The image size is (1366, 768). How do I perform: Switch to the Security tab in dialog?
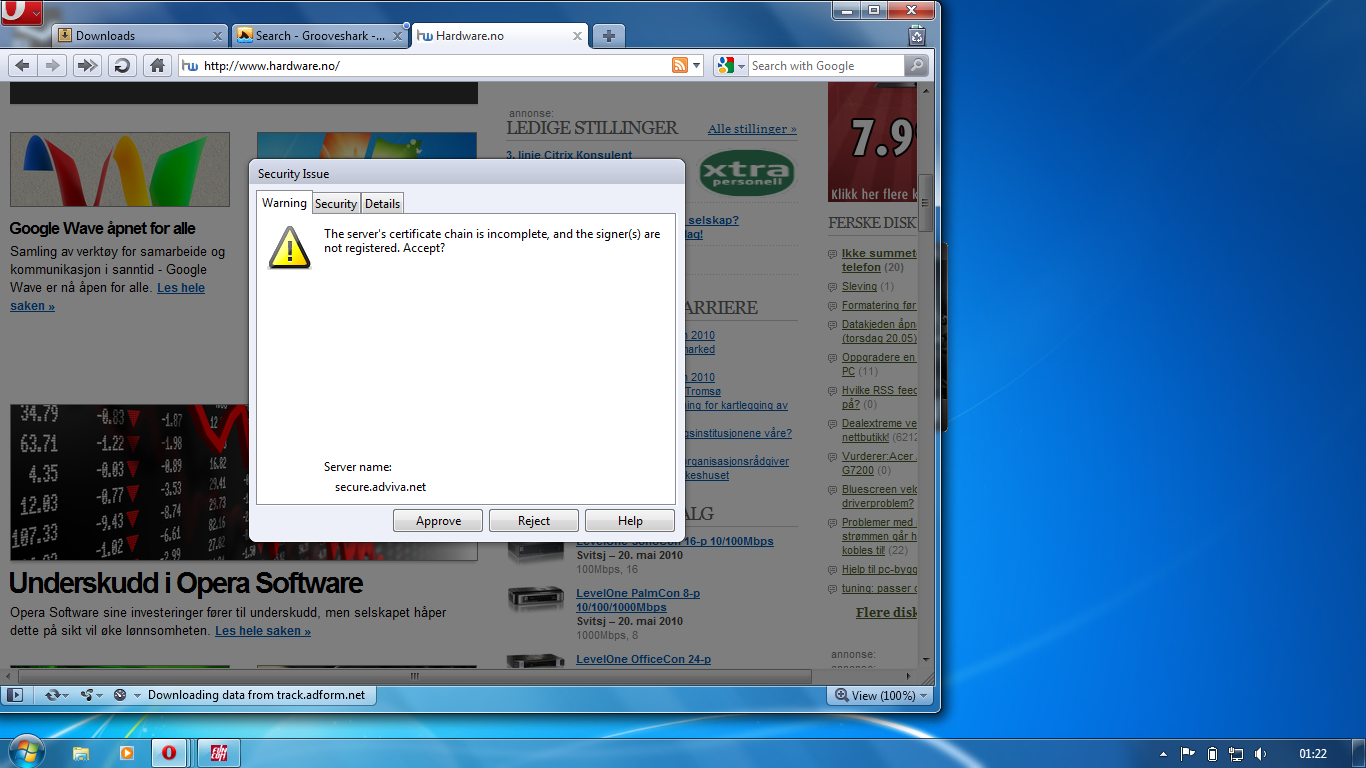tap(336, 203)
